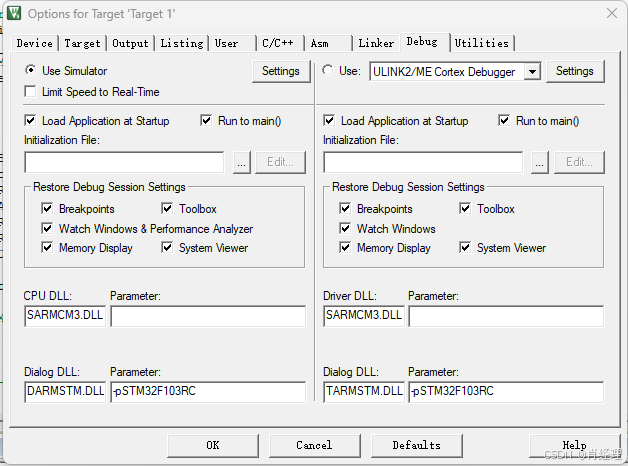Image resolution: width=628 pixels, height=466 pixels.
Task: Open Help for target options
Action: click(x=575, y=446)
